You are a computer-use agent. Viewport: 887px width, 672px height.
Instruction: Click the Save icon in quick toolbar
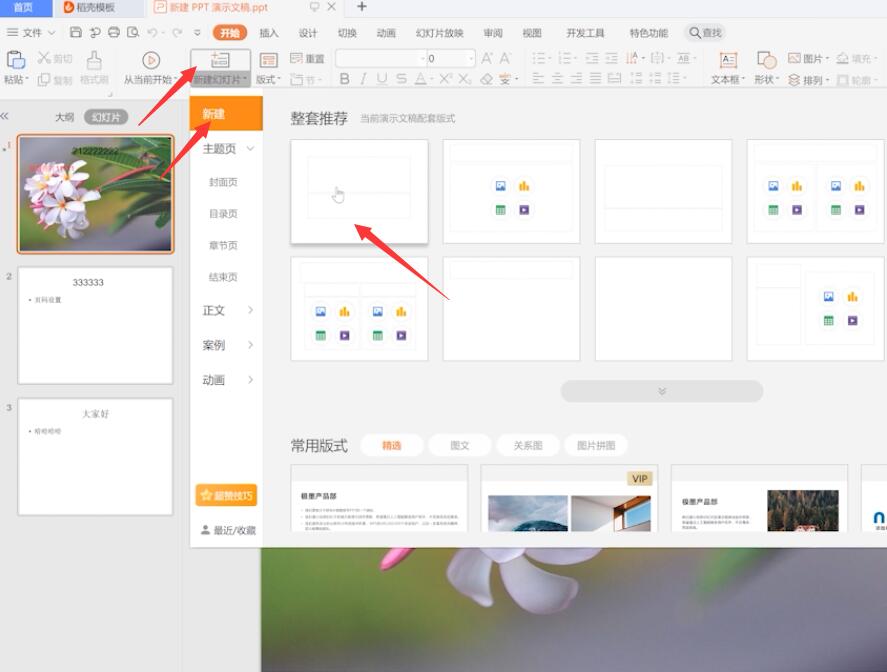point(76,32)
